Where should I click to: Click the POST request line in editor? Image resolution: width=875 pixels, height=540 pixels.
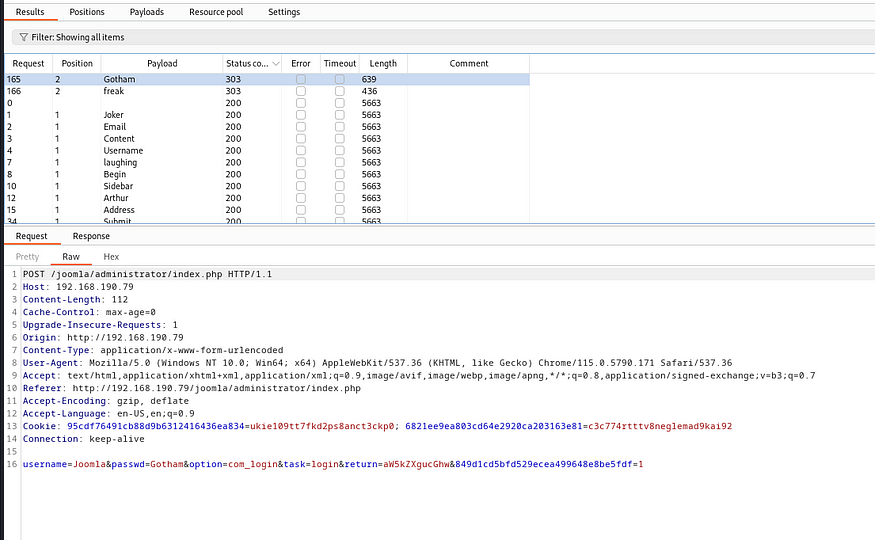pos(147,274)
